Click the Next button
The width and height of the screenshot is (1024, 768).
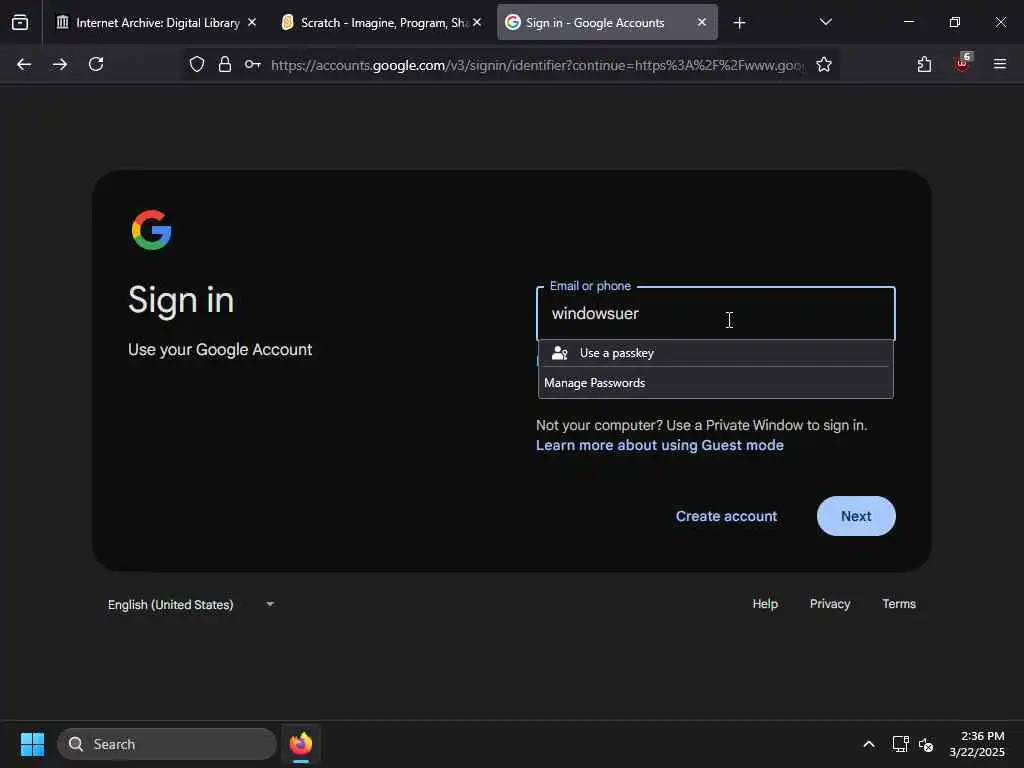click(856, 516)
